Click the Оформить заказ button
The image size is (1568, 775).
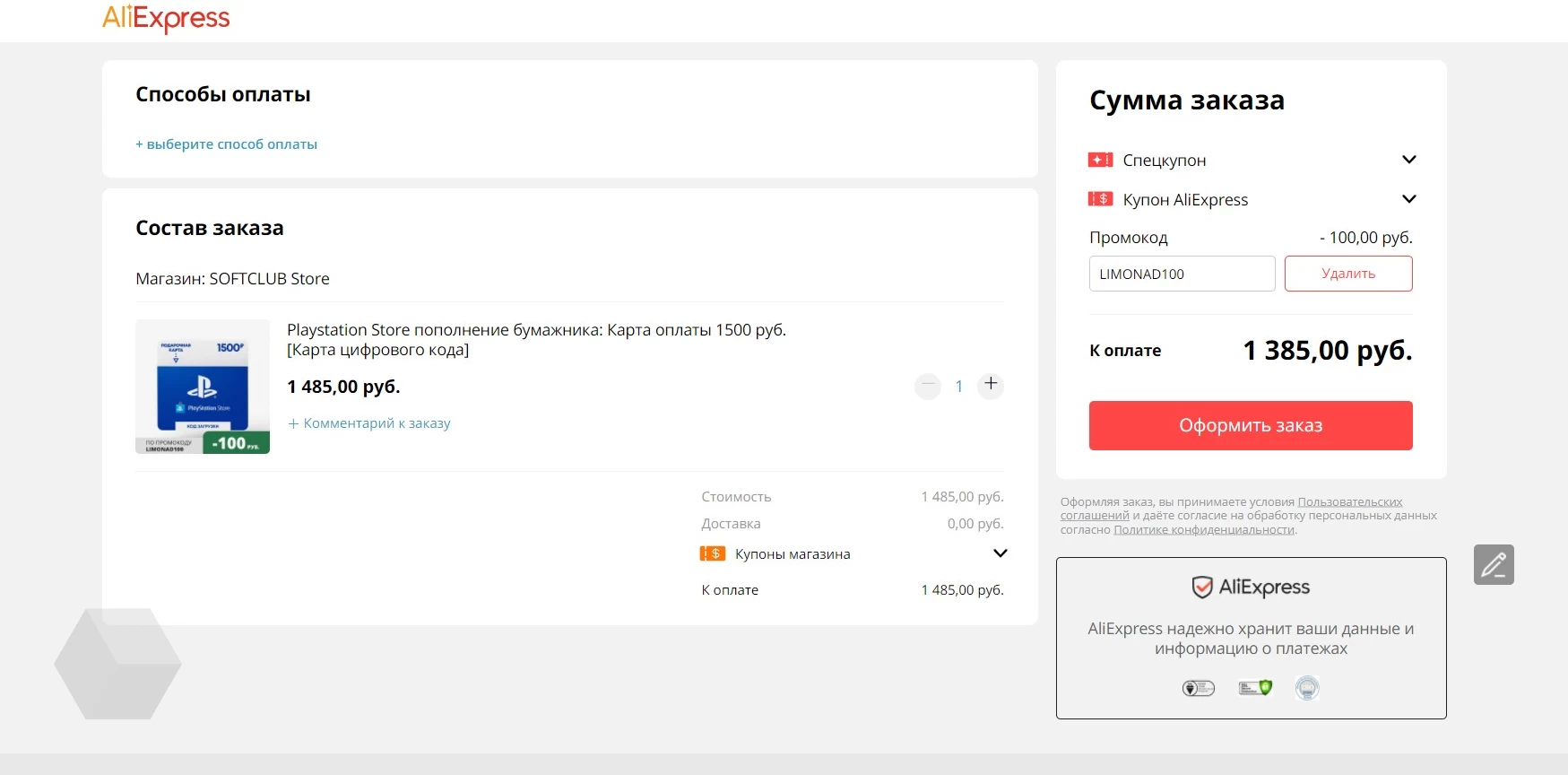click(x=1251, y=425)
